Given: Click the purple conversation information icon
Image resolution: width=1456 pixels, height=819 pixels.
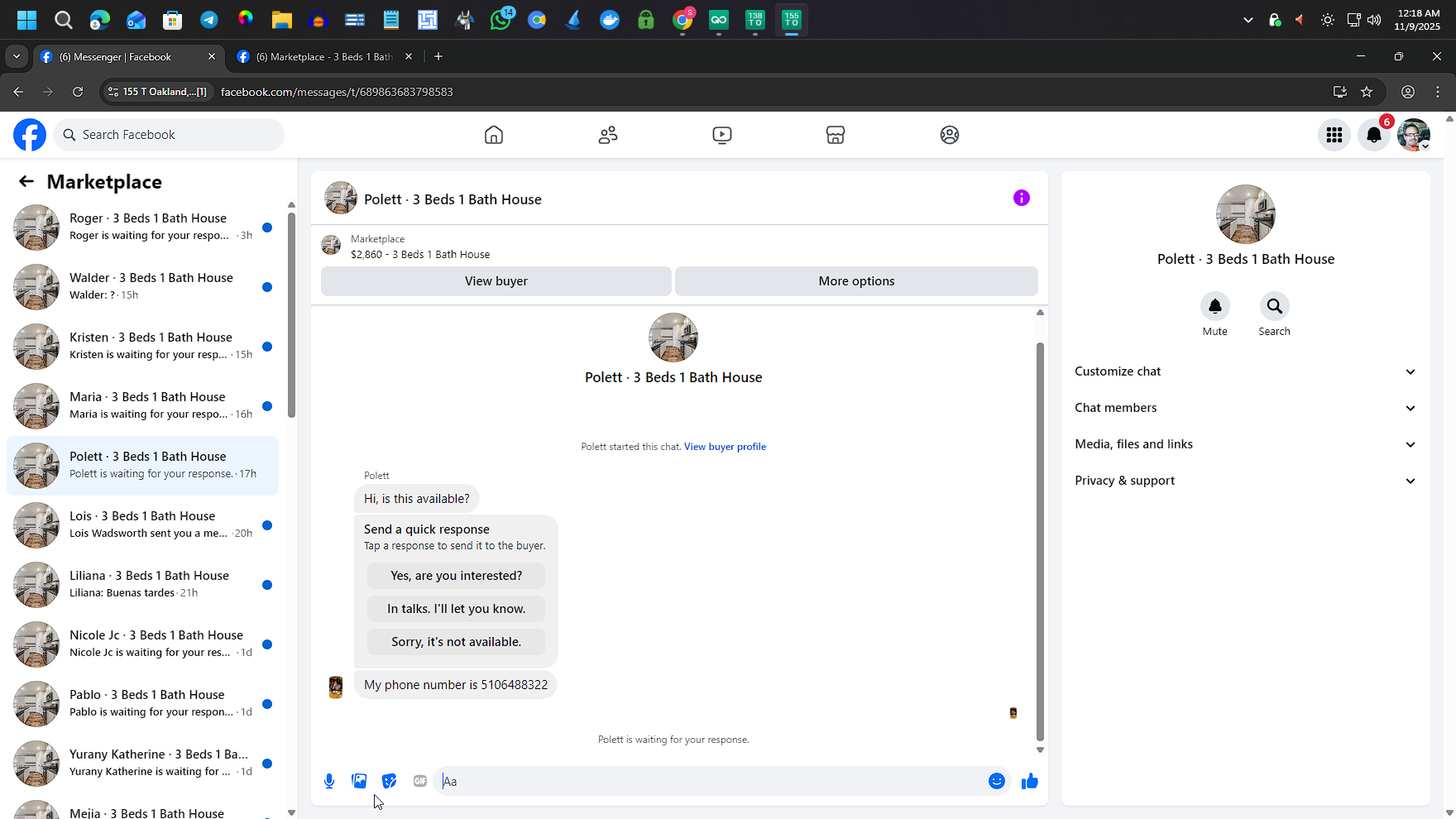Looking at the screenshot, I should pyautogui.click(x=1022, y=198).
